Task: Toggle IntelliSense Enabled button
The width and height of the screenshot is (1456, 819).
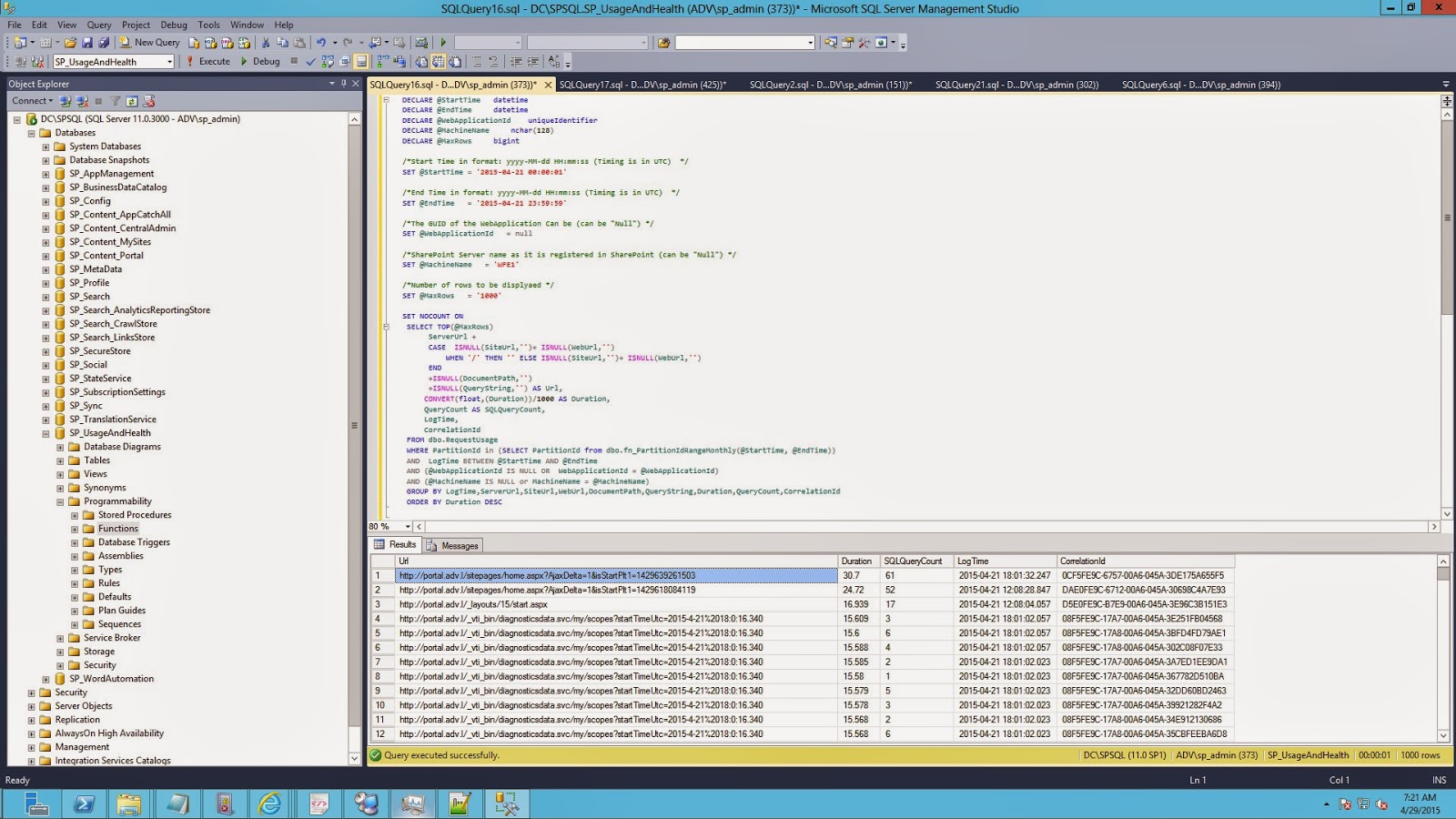Action: [361, 62]
